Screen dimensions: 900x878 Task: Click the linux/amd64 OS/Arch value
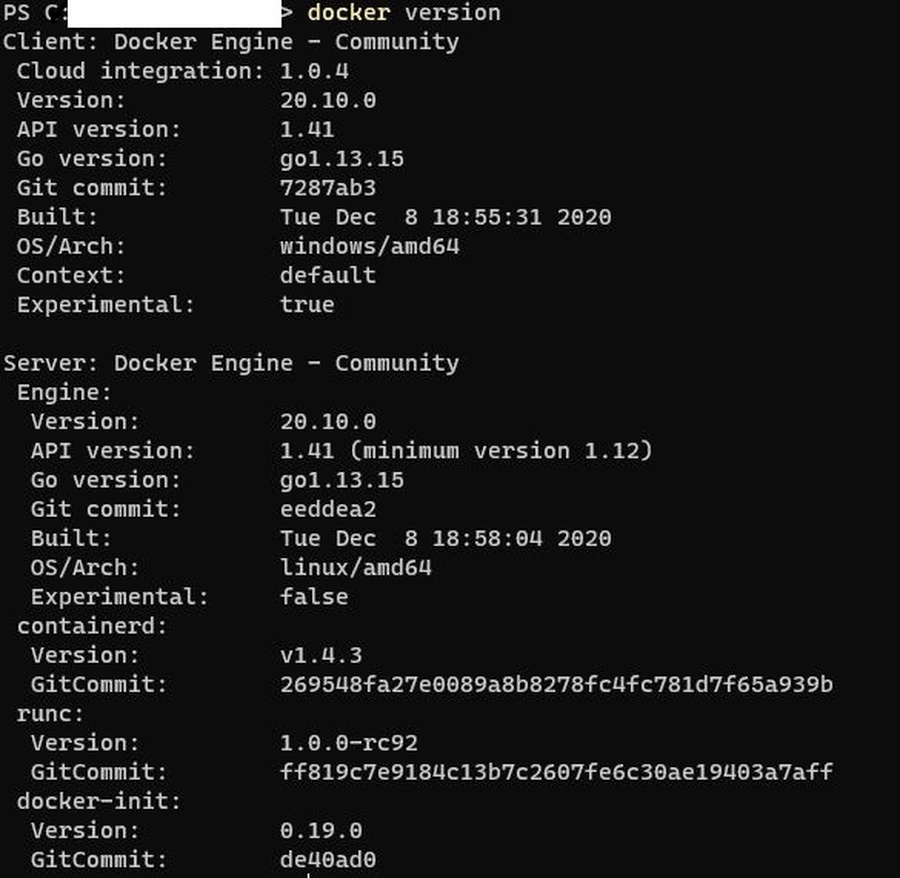coord(356,568)
